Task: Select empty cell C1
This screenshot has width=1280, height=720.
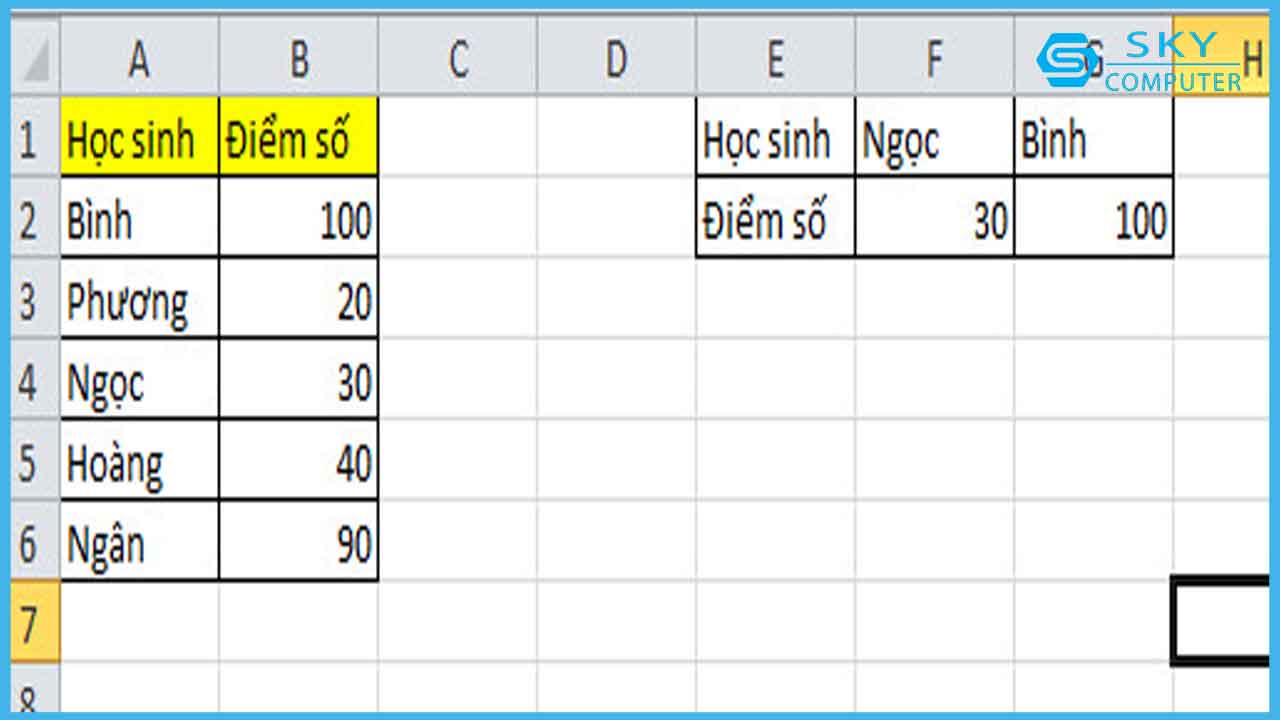Action: coord(457,136)
